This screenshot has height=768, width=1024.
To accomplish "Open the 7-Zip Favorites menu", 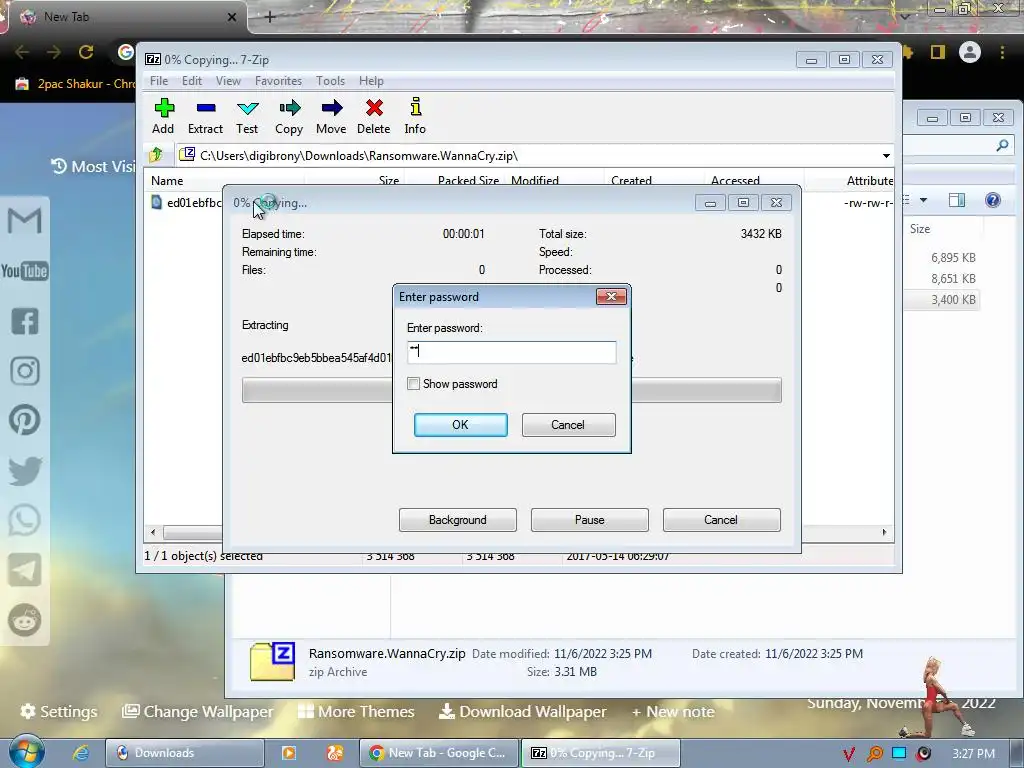I will (279, 81).
